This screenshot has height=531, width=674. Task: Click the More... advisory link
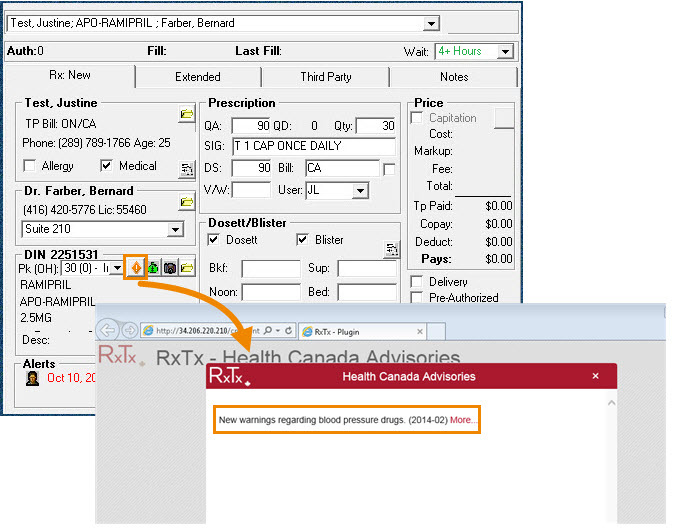click(x=463, y=420)
